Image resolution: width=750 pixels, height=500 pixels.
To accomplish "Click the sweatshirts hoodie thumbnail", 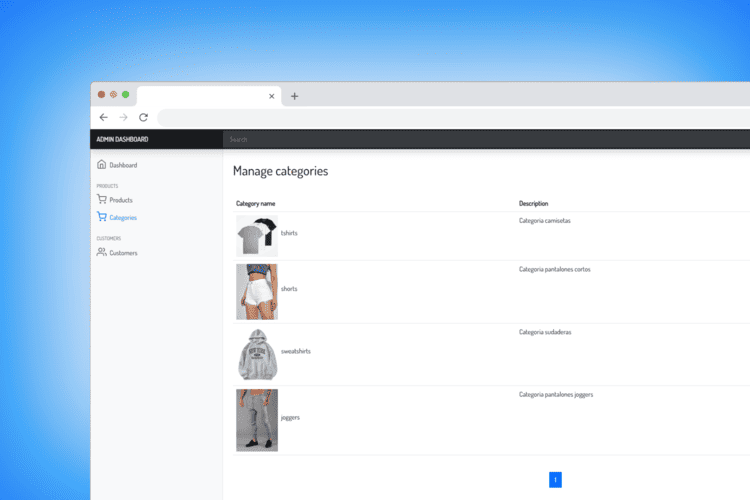I will [257, 355].
